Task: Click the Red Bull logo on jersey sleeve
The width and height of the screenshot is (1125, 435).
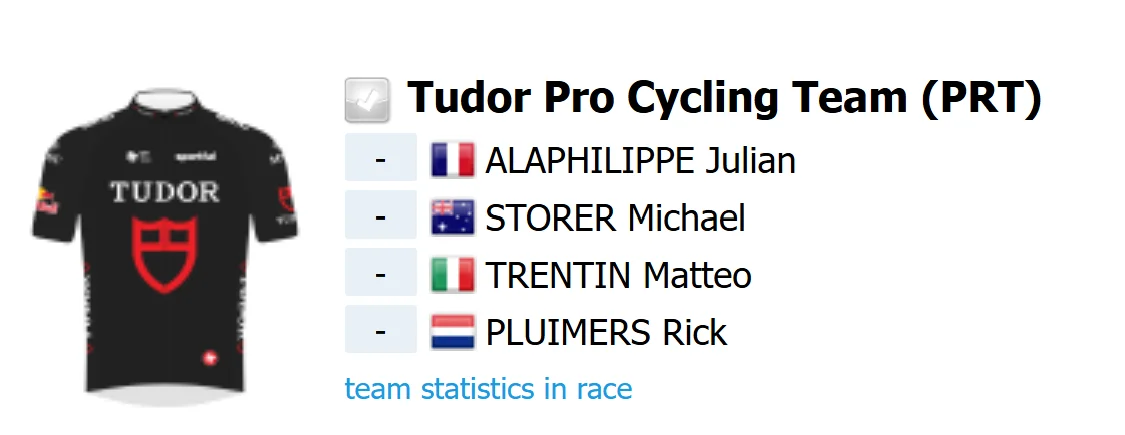Action: pyautogui.click(x=47, y=202)
